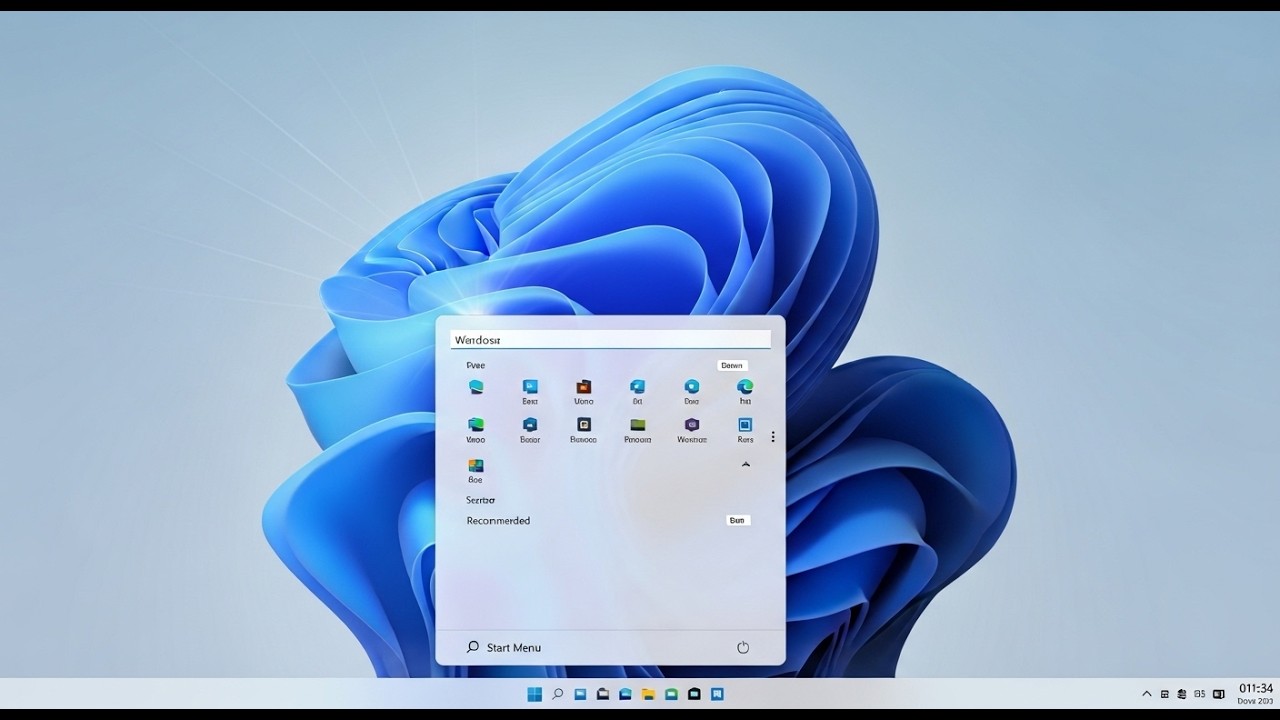Launch the purple pinned app labeled Woshan
1280x720 pixels.
tap(691, 430)
